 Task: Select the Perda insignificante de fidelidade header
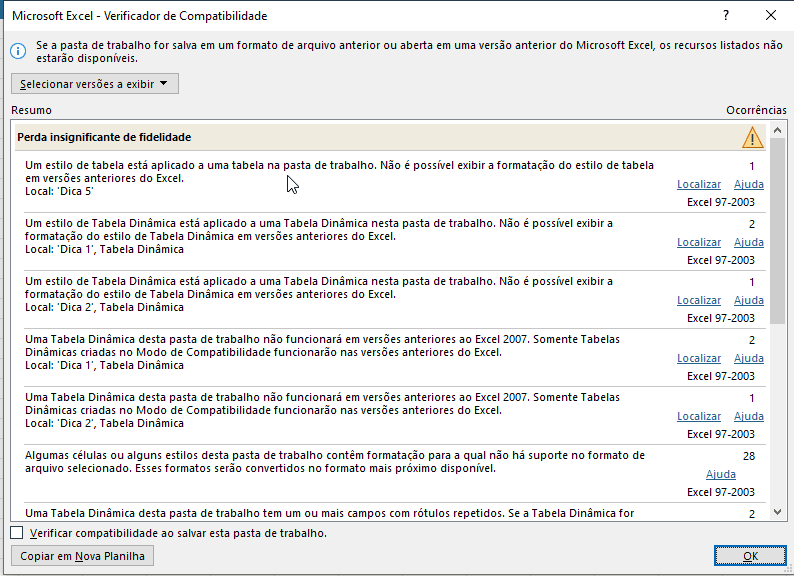point(390,137)
